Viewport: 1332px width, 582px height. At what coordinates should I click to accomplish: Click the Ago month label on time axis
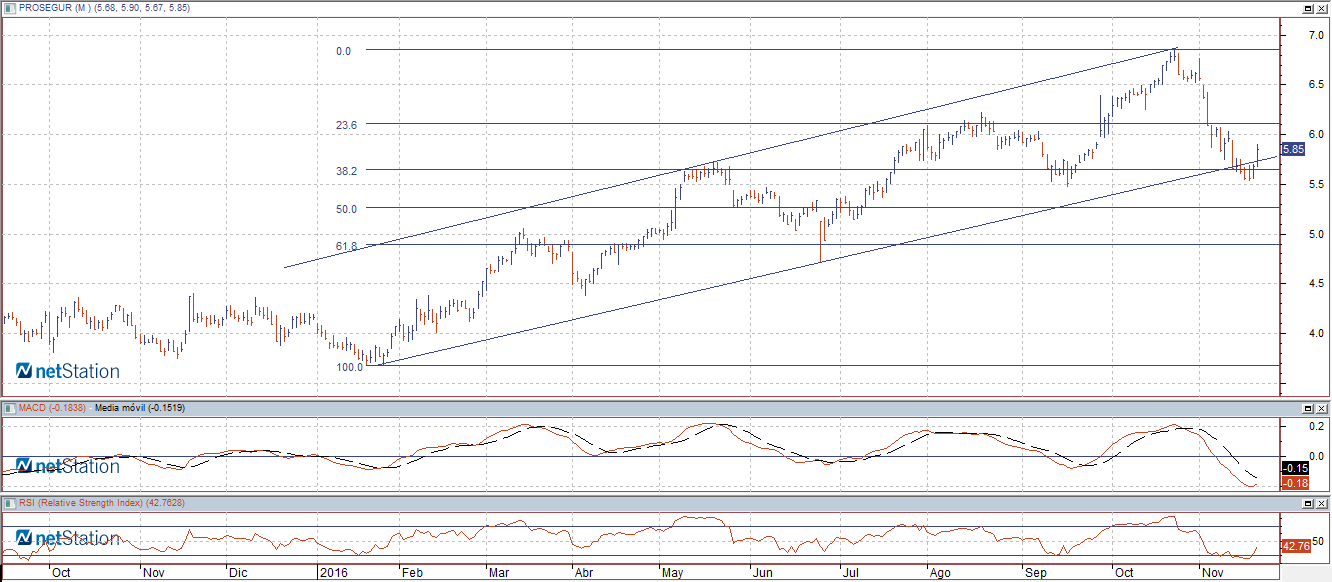coord(940,574)
